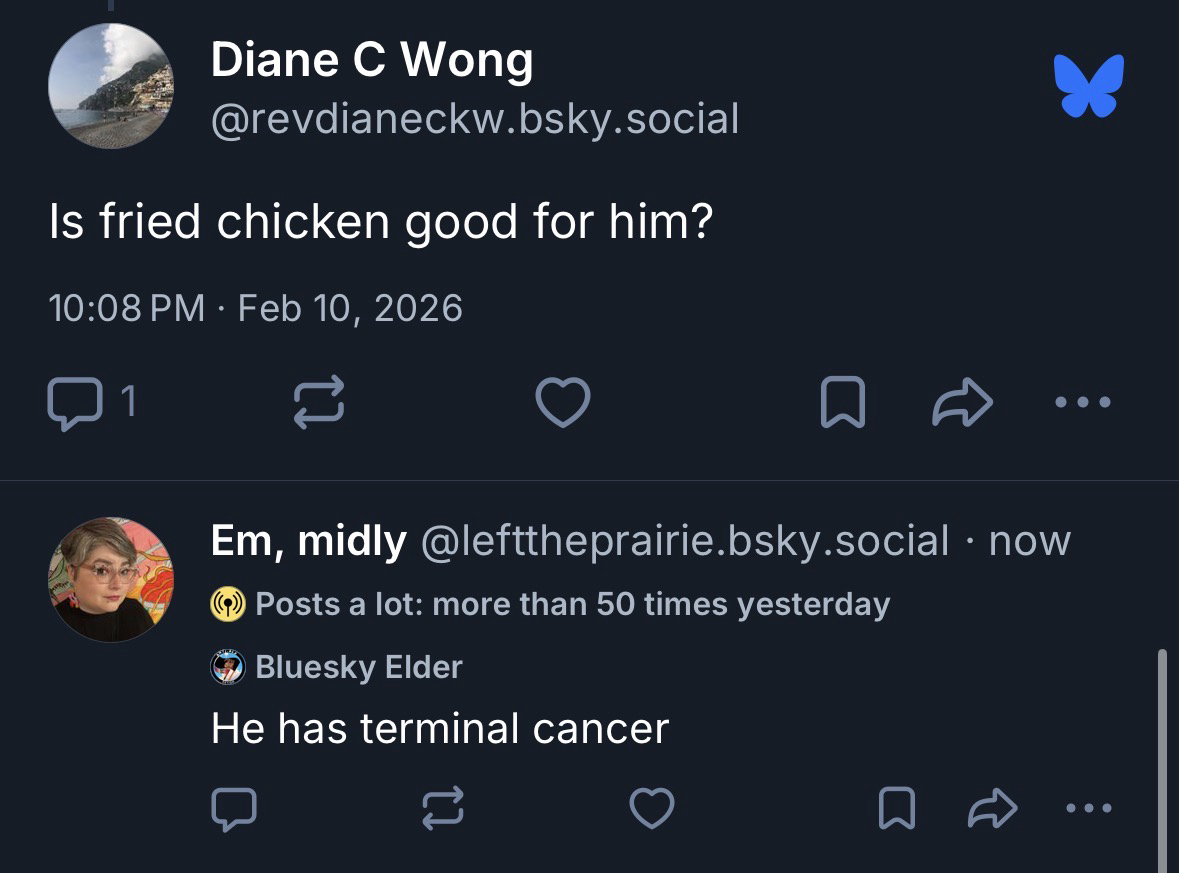Repost Diane C Wong's fried chicken post
1179x873 pixels.
[x=318, y=402]
